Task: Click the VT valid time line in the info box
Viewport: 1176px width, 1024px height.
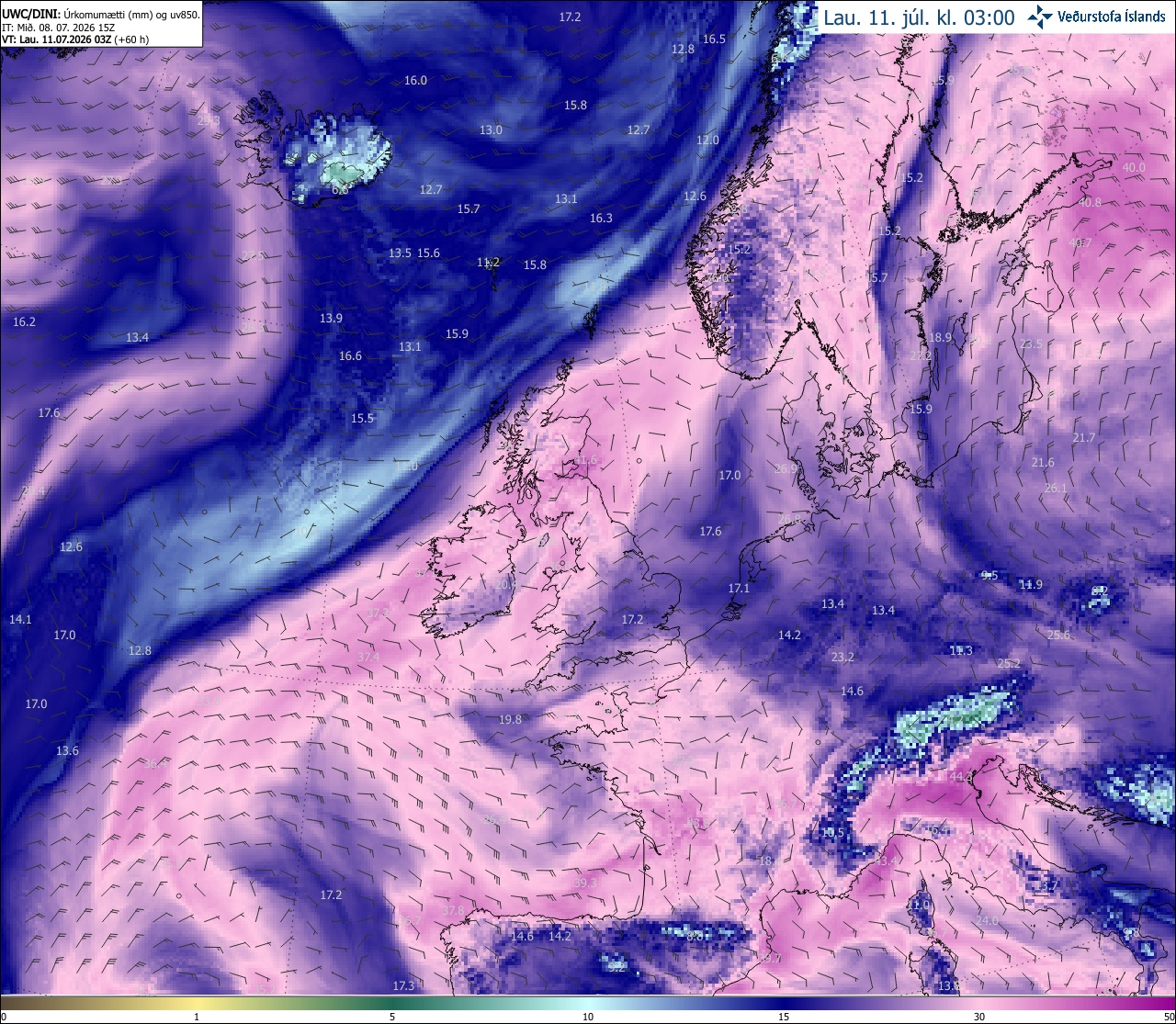Action: pyautogui.click(x=75, y=39)
